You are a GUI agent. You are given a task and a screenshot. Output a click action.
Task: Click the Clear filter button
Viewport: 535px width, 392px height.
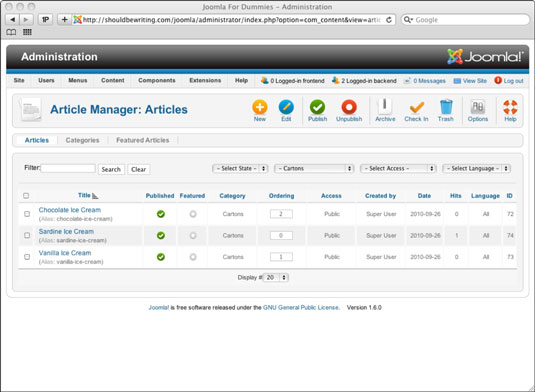pos(139,169)
